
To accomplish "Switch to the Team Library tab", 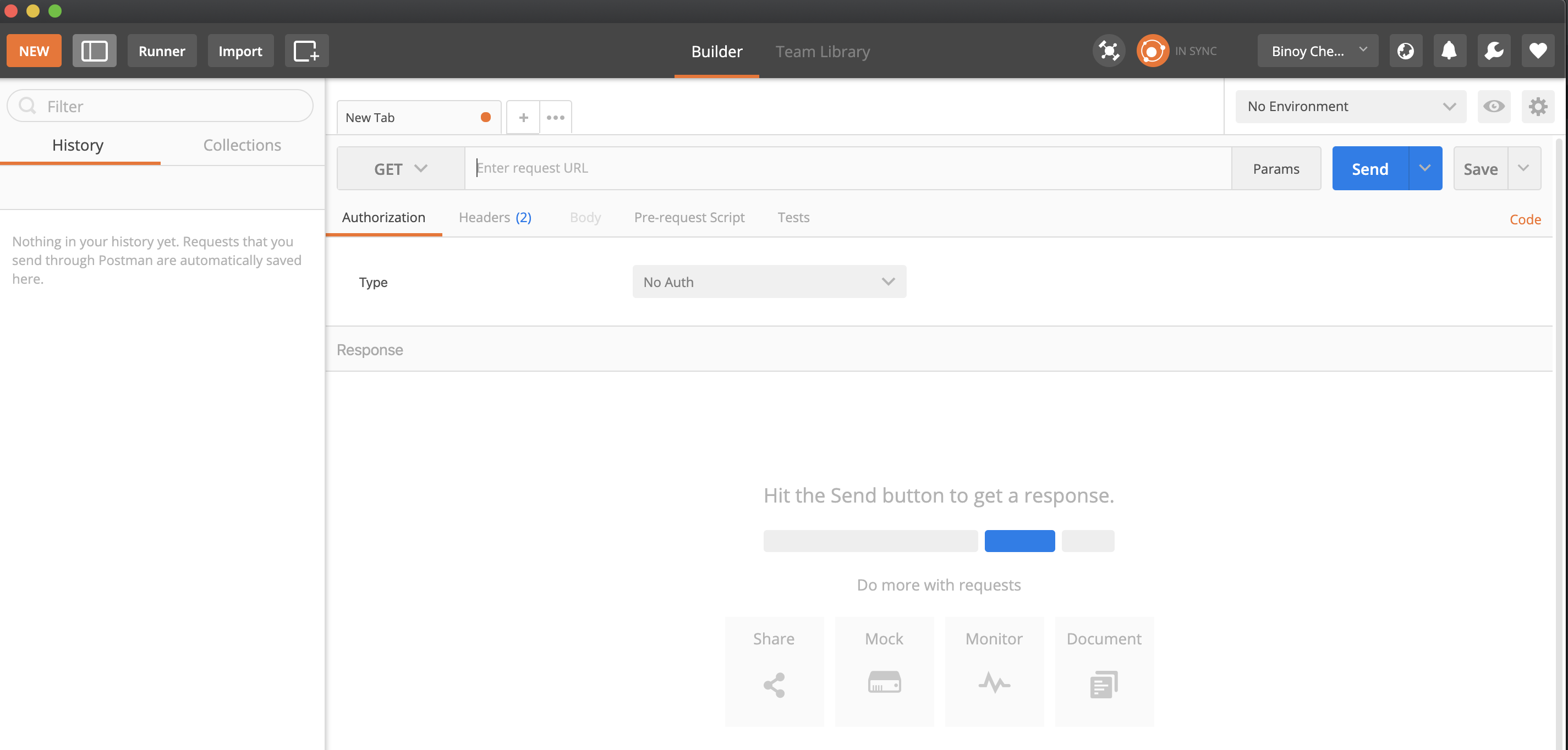I will pyautogui.click(x=823, y=51).
